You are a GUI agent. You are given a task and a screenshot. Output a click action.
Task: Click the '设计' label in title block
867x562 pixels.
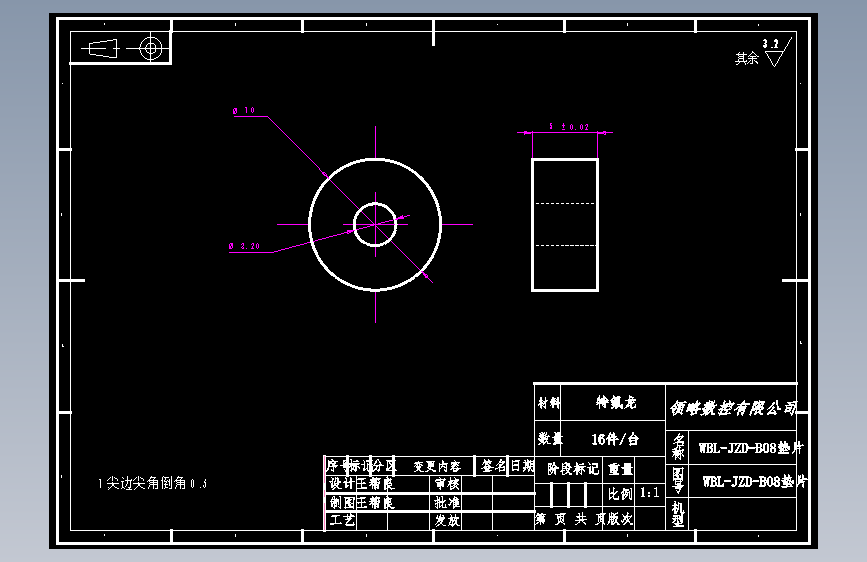[x=342, y=483]
